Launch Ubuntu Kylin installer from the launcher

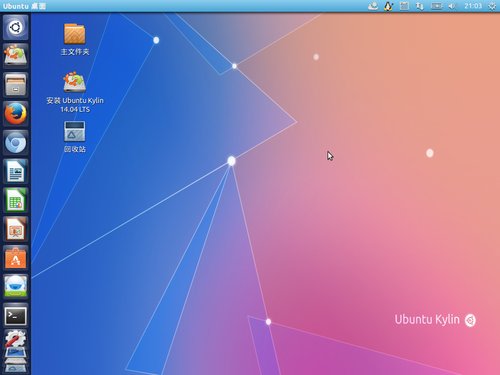pyautogui.click(x=15, y=56)
